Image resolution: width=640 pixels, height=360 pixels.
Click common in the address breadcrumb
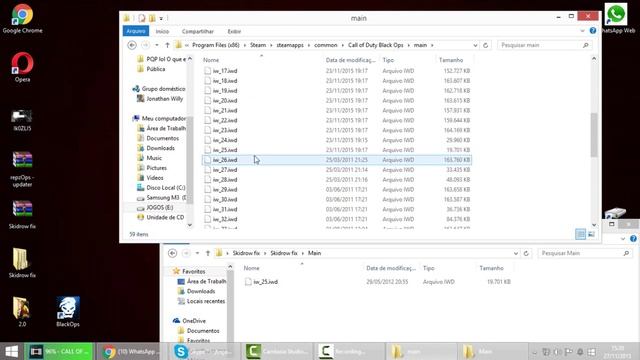[x=326, y=45]
